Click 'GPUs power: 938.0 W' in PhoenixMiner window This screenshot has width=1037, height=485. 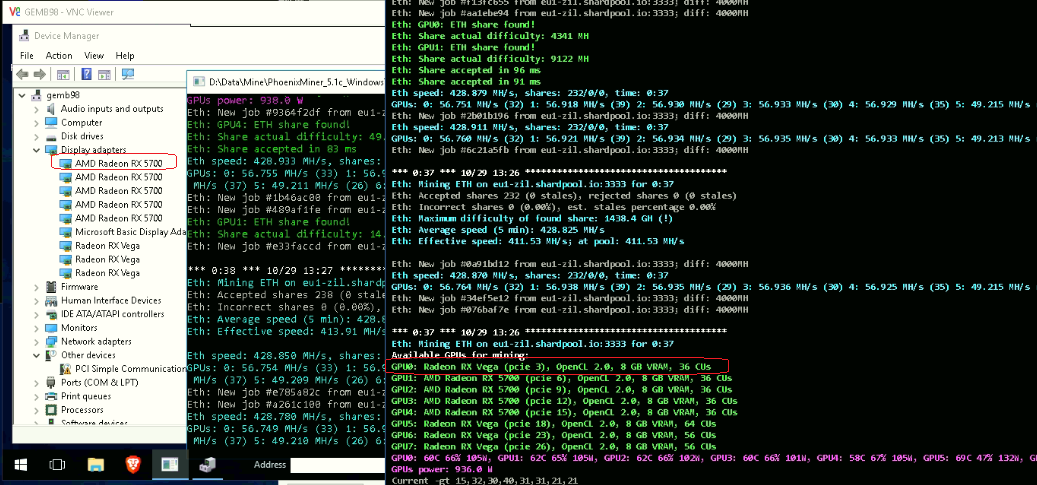[245, 101]
